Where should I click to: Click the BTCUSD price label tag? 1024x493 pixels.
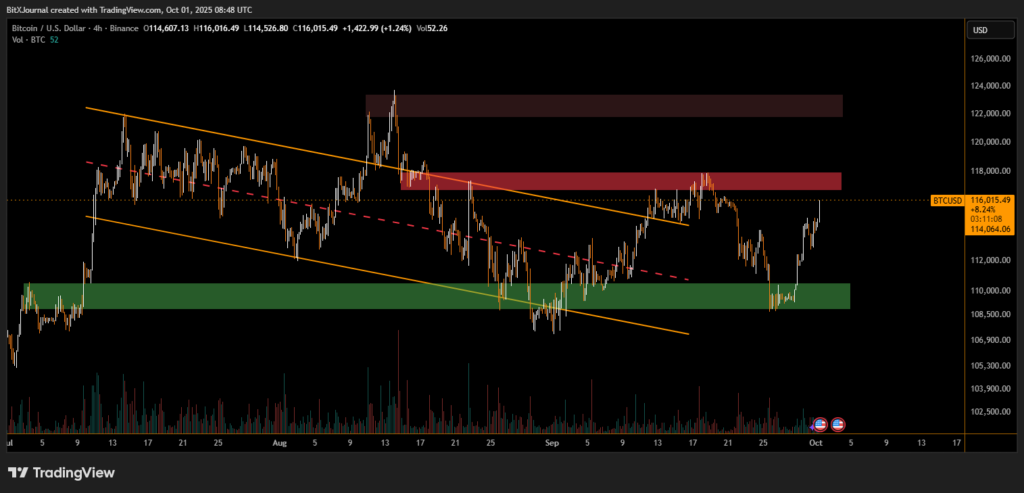pyautogui.click(x=946, y=201)
